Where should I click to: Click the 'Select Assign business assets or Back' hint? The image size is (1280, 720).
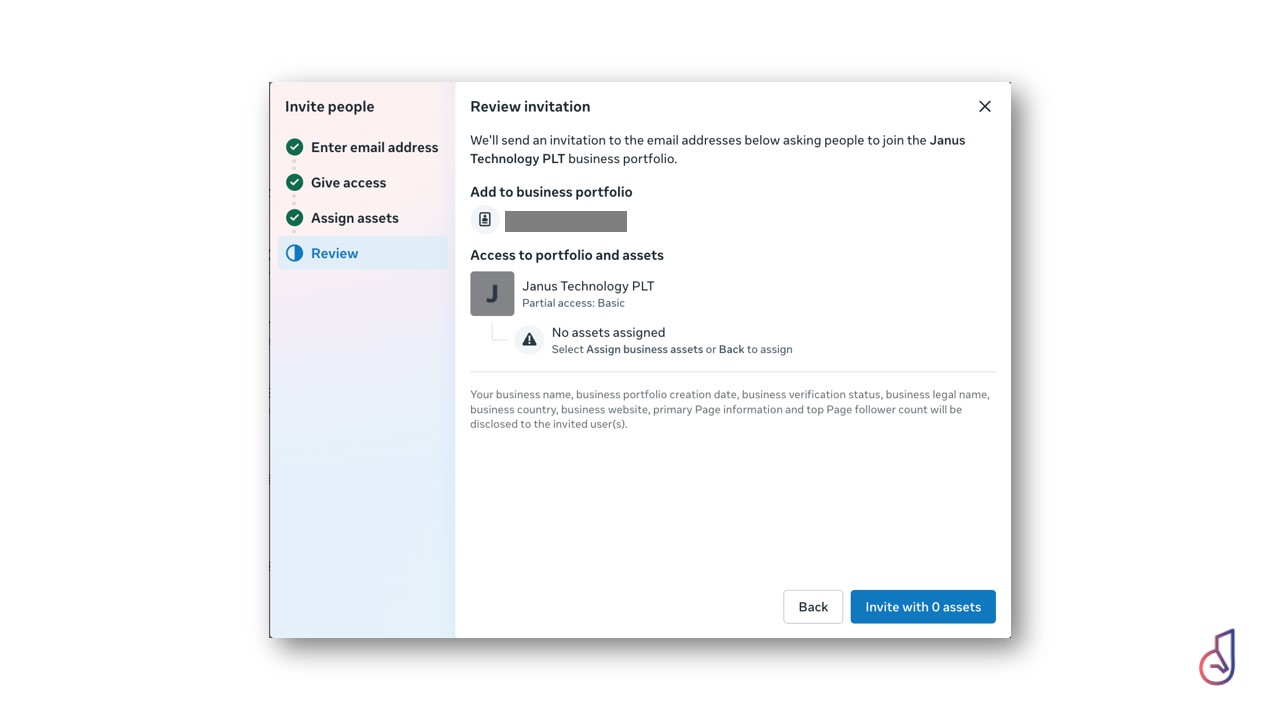coord(672,350)
